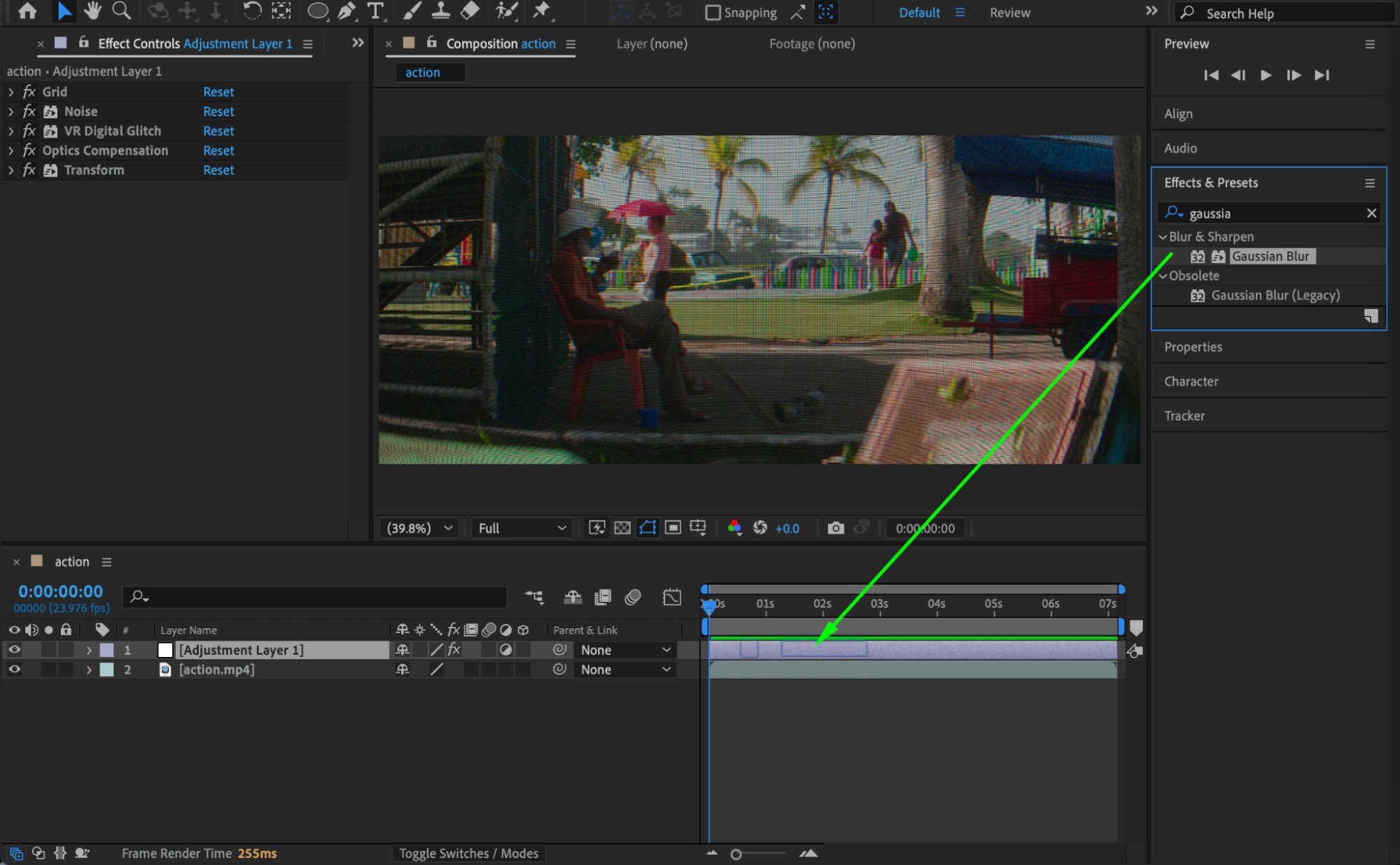
Task: Toggle Grid effect fx switch
Action: click(x=29, y=92)
